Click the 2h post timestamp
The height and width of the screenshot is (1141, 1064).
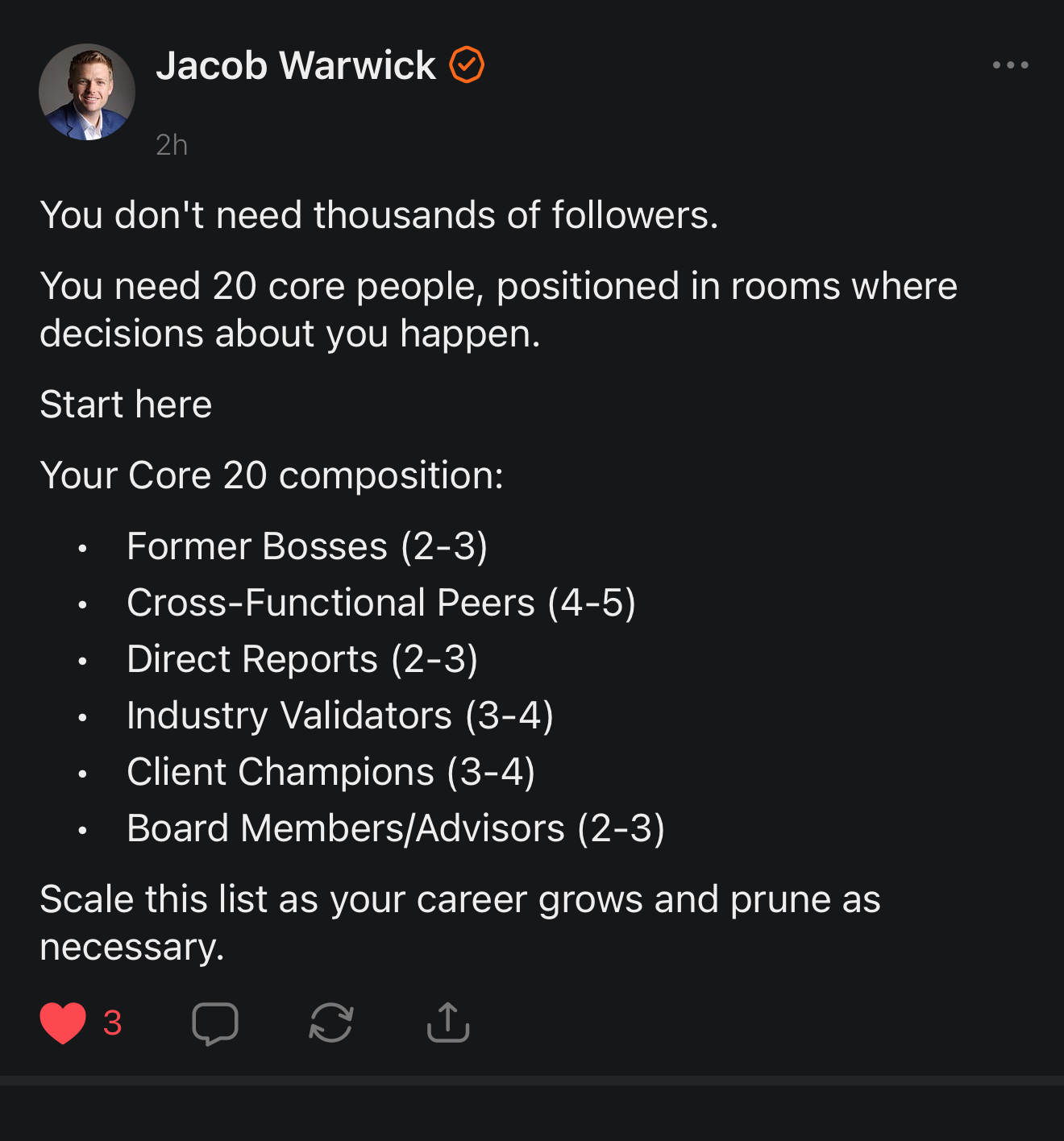172,145
